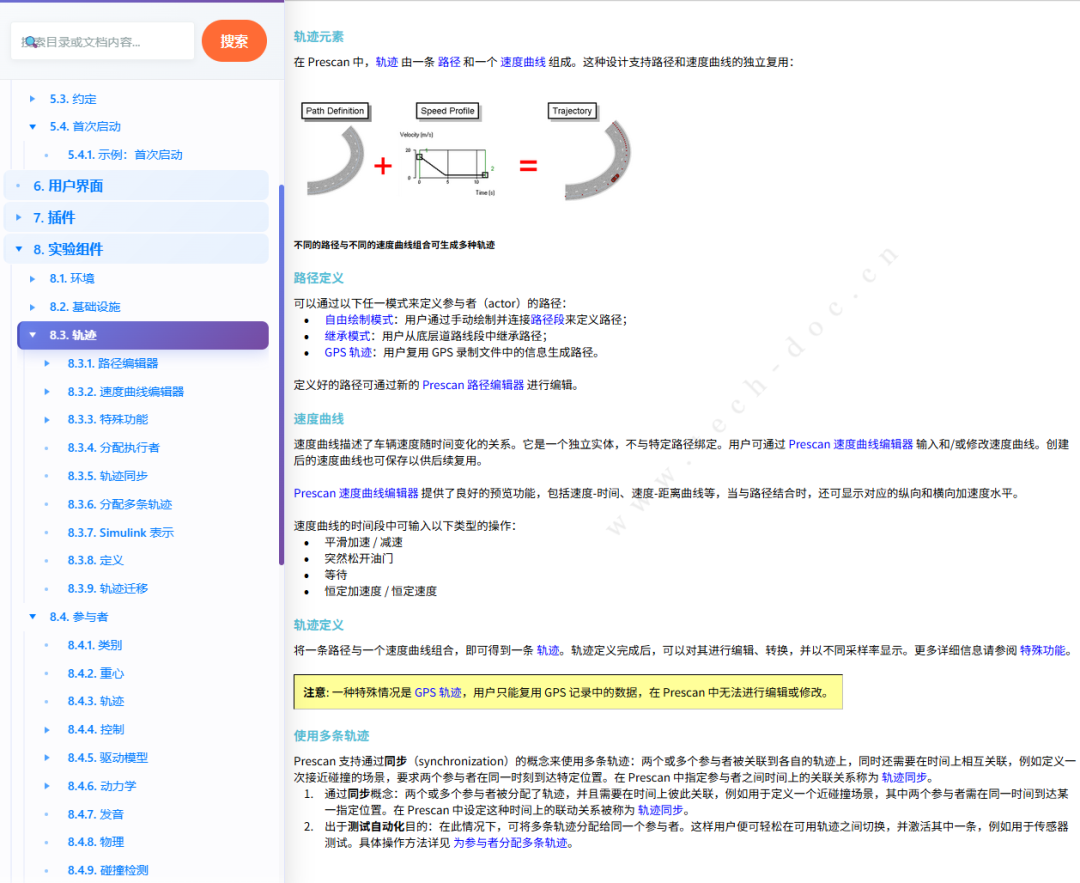Click the 轨迹元素 heading
This screenshot has width=1080, height=883.
tap(318, 37)
